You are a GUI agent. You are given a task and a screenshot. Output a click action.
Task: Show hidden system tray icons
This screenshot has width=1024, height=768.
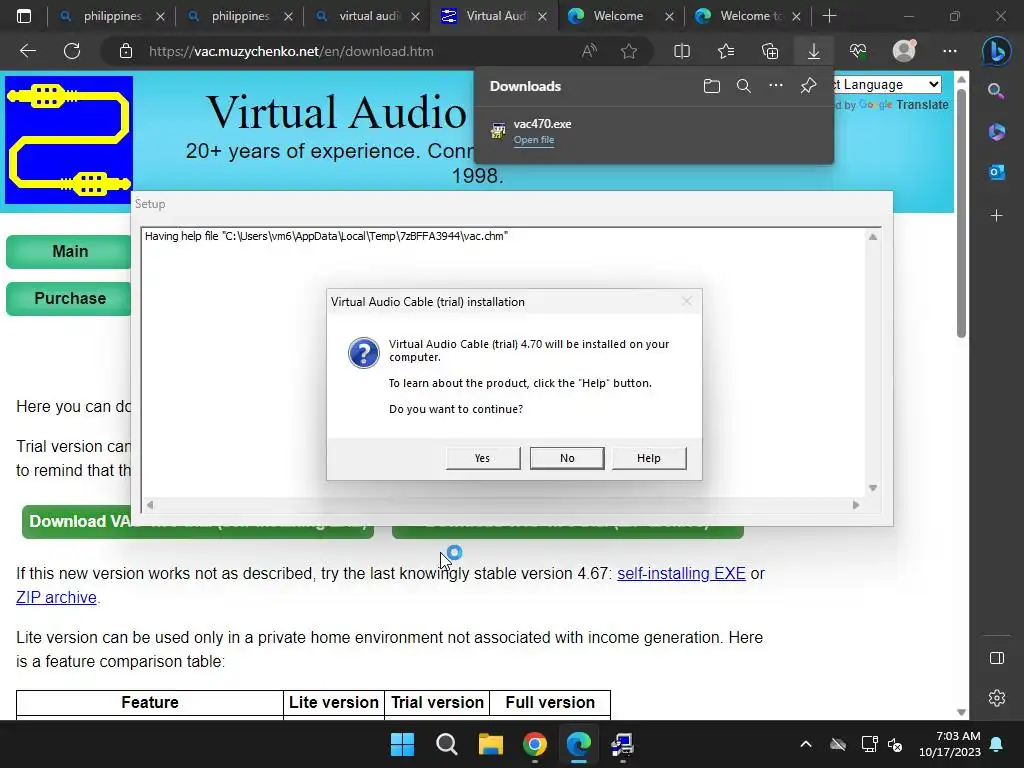click(x=806, y=744)
